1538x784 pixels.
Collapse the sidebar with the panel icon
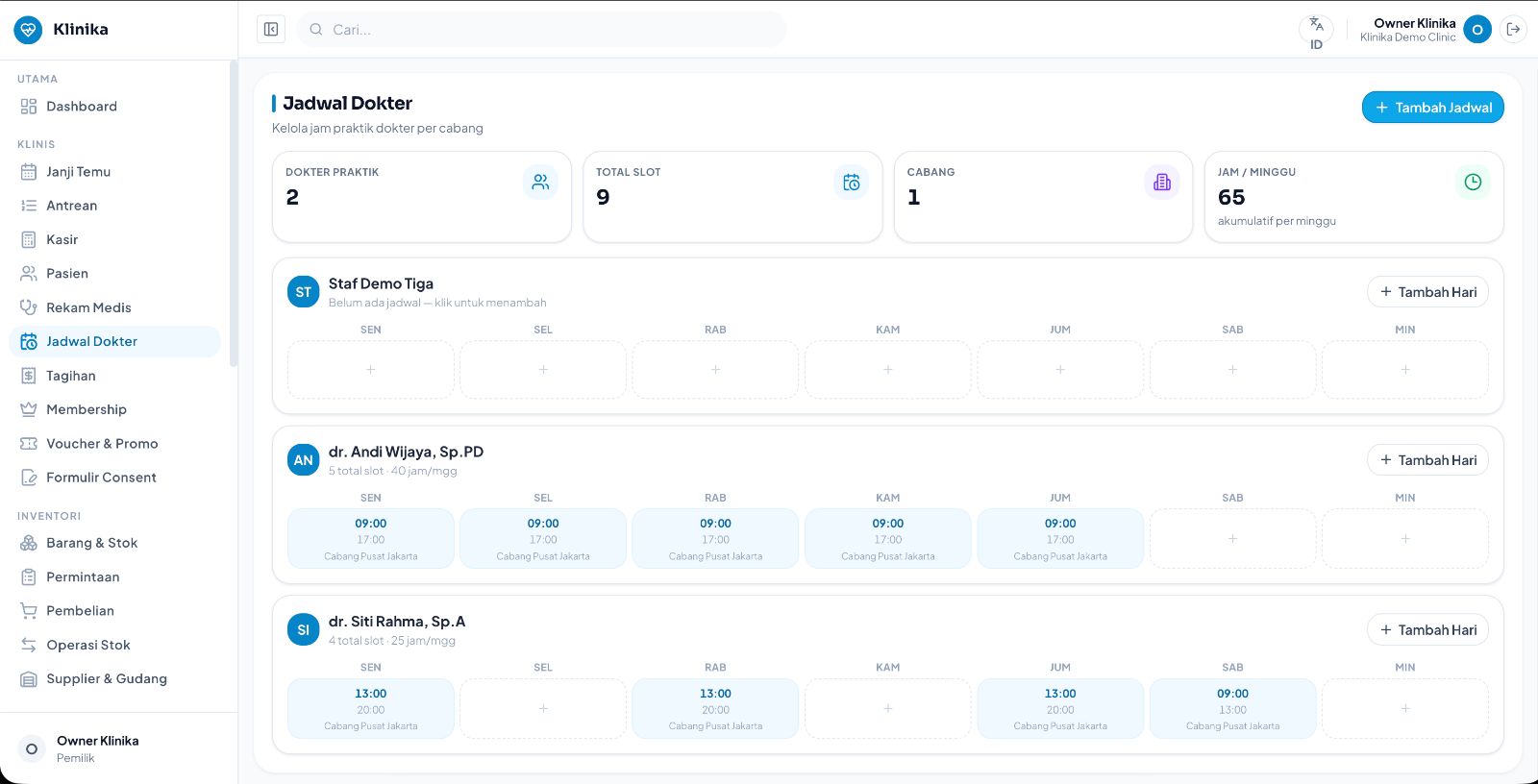(x=271, y=30)
